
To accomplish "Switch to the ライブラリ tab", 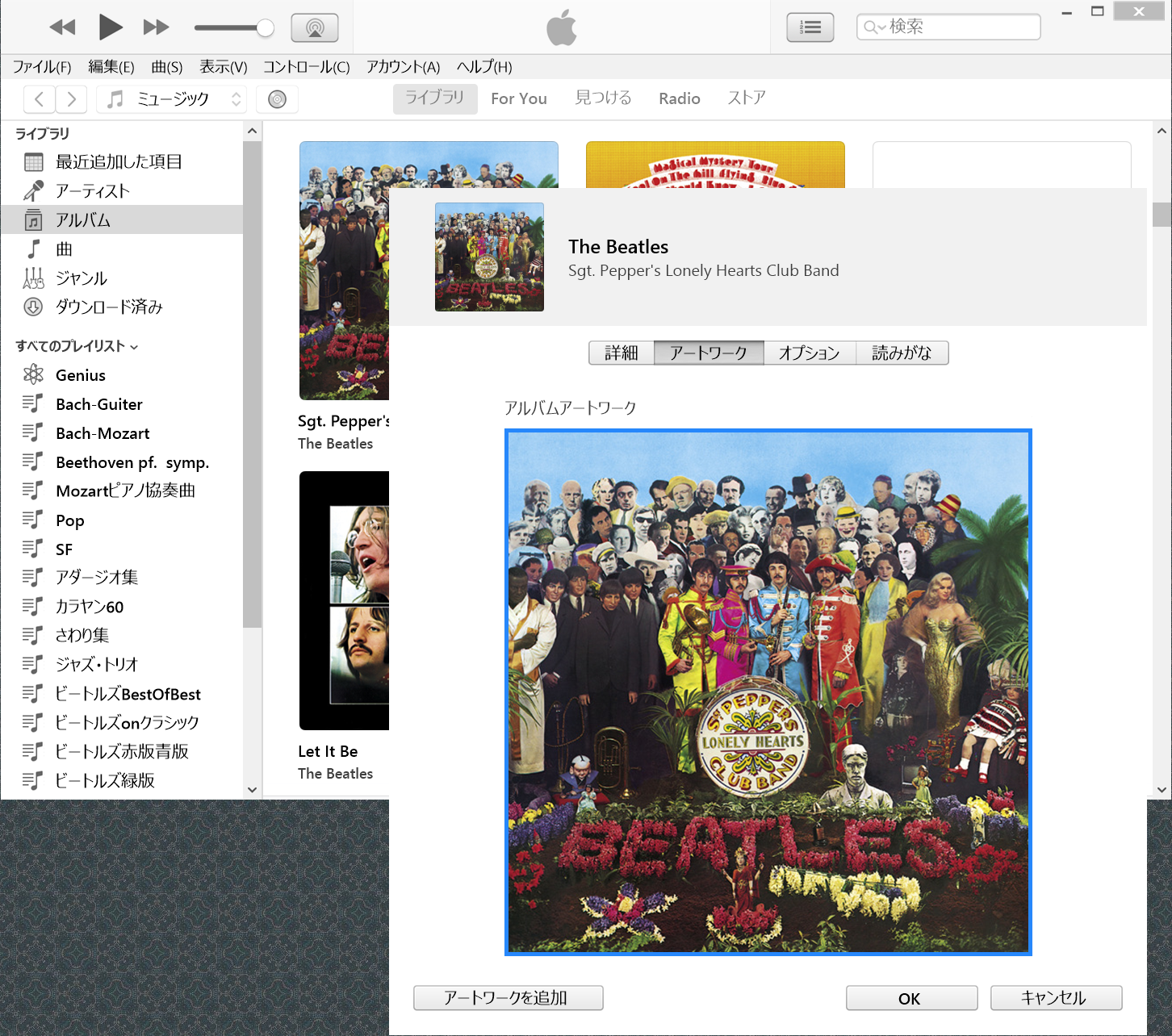I will click(435, 98).
